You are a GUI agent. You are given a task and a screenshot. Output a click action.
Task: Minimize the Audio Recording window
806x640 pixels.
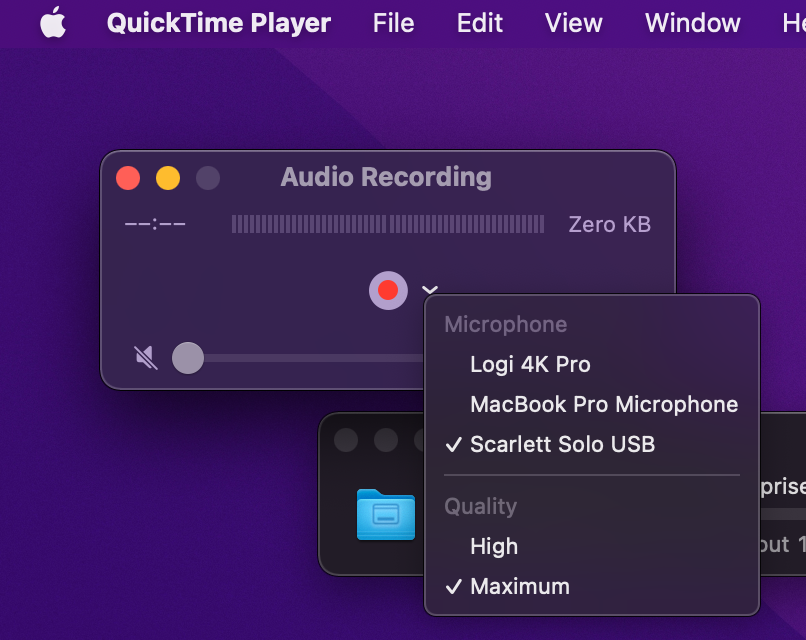168,178
